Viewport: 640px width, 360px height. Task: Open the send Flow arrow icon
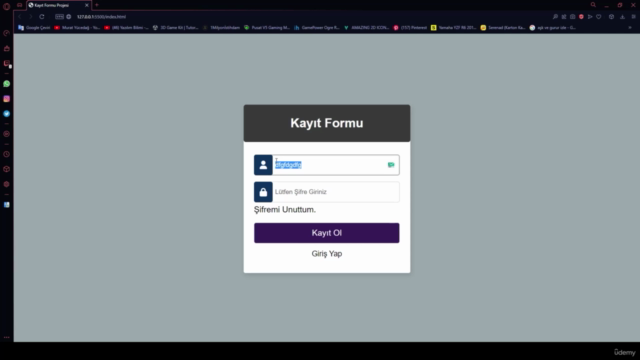click(590, 17)
